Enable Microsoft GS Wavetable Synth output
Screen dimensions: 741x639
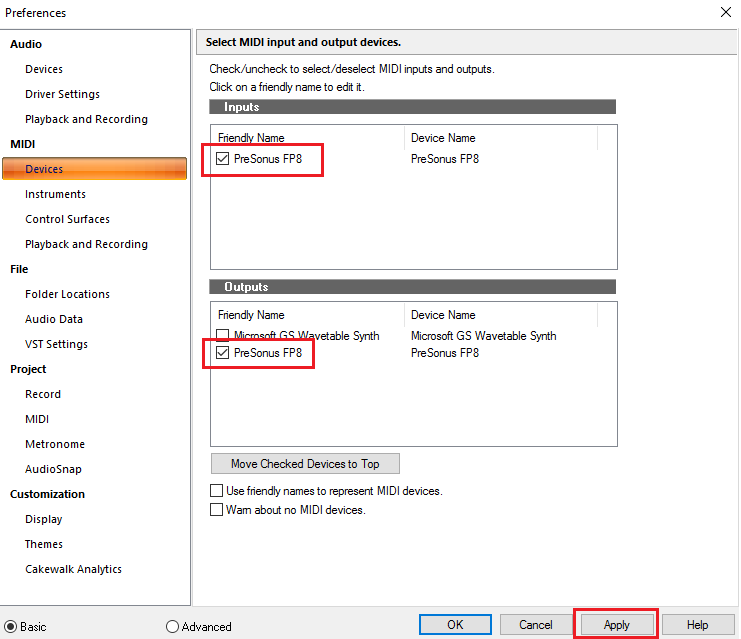[x=223, y=335]
